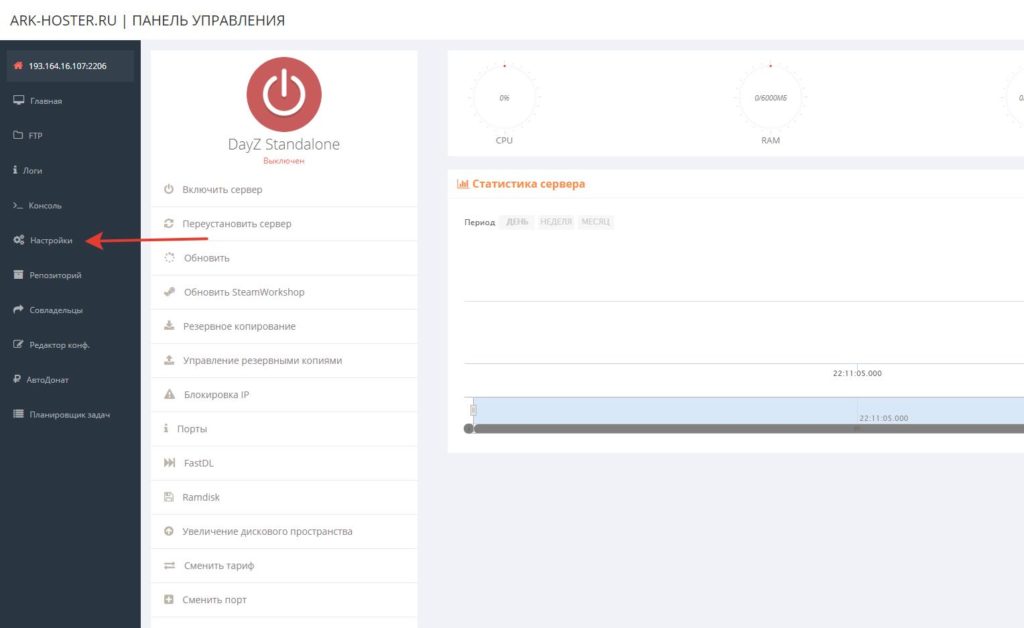Click the list icon next to Планировщик задач

[18, 414]
